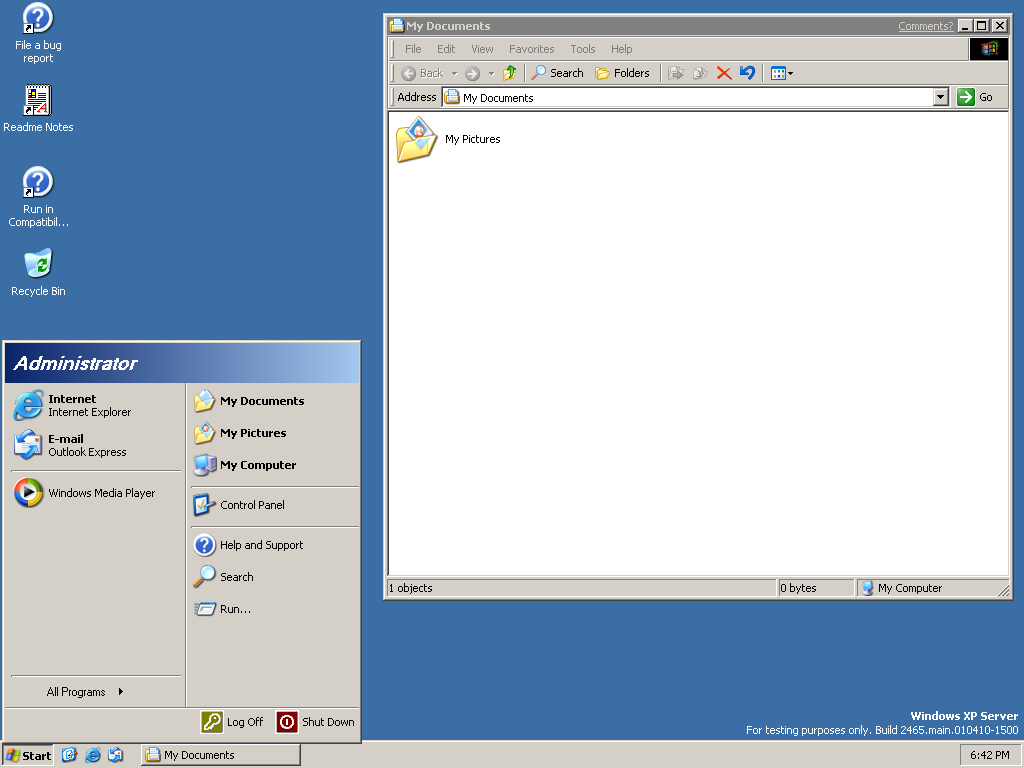The width and height of the screenshot is (1024, 768).
Task: Open Internet Explorer from the Start menu
Action: (70, 405)
